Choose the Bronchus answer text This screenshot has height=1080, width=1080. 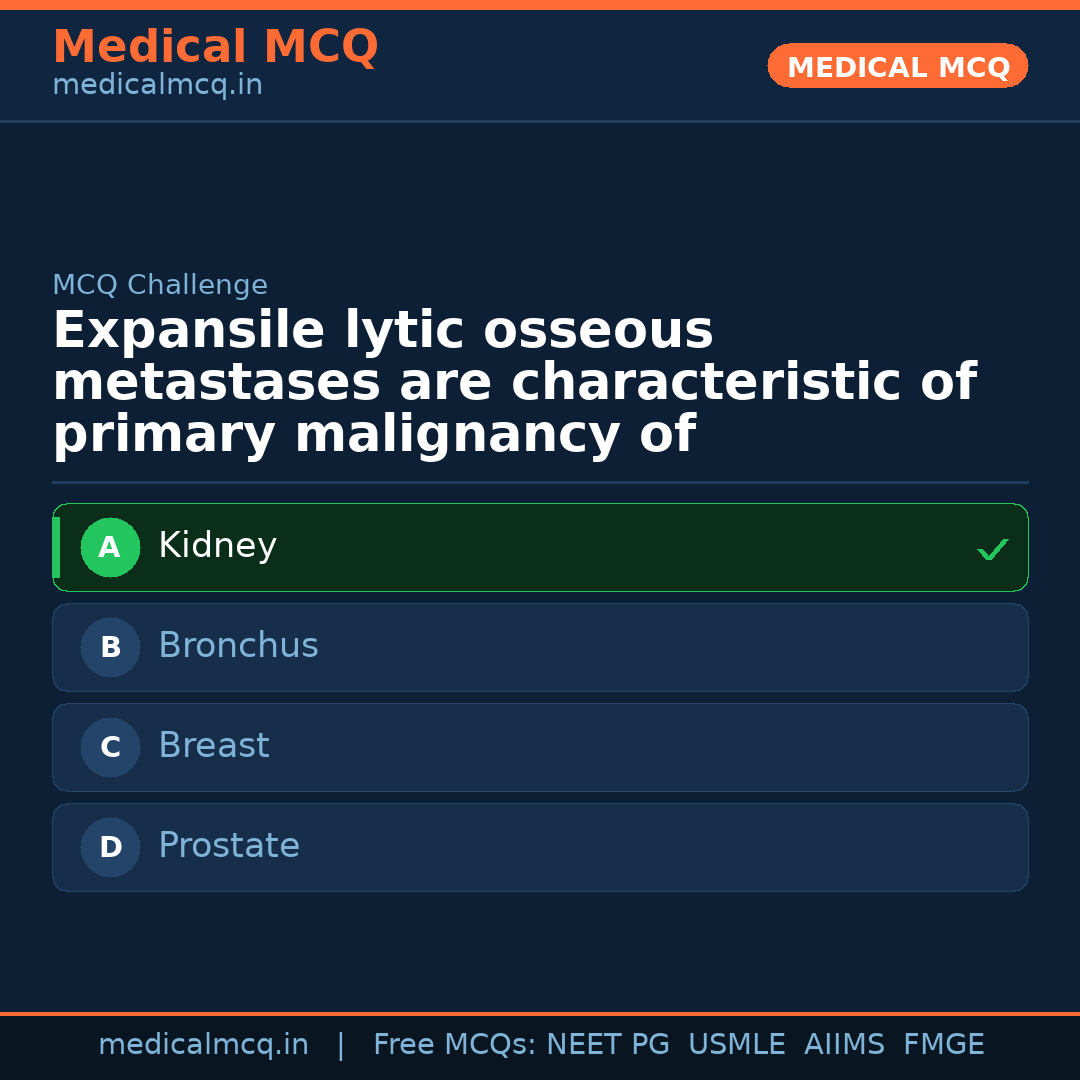[238, 646]
